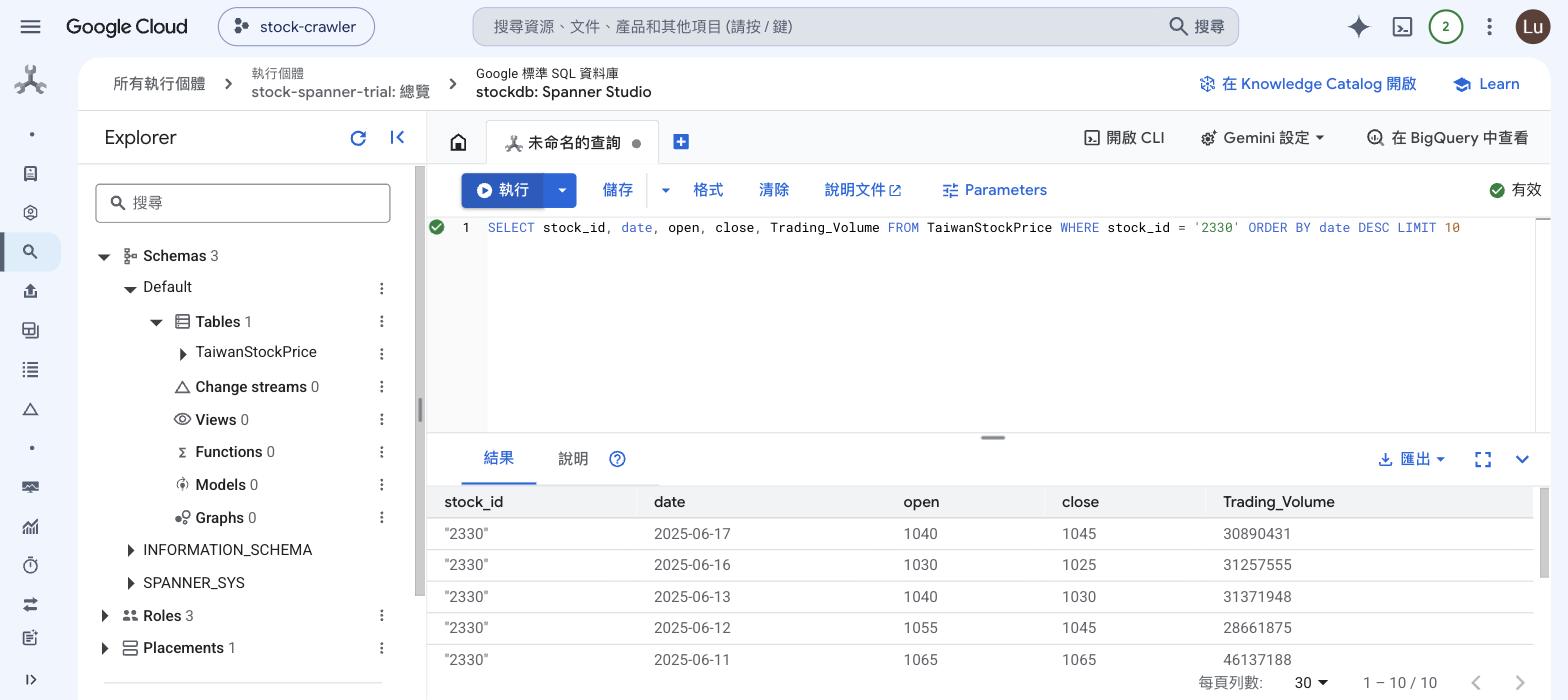Collapse the Schemas tree node
1568x700 pixels.
click(x=104, y=257)
